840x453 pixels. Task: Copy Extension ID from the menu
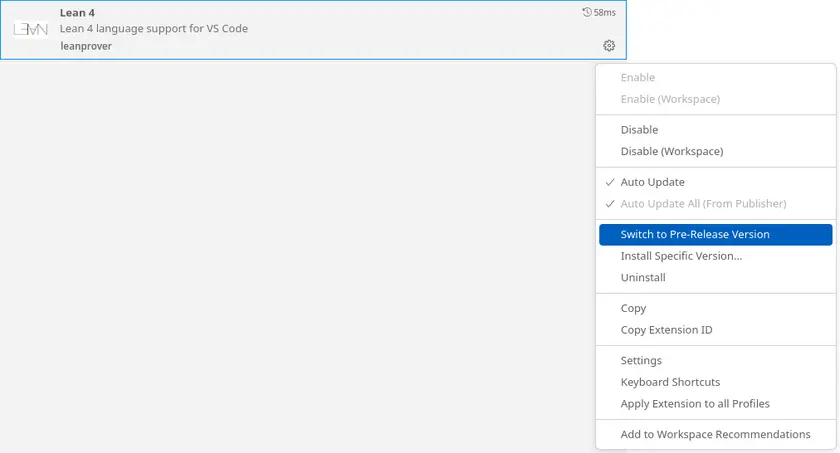(x=716, y=330)
